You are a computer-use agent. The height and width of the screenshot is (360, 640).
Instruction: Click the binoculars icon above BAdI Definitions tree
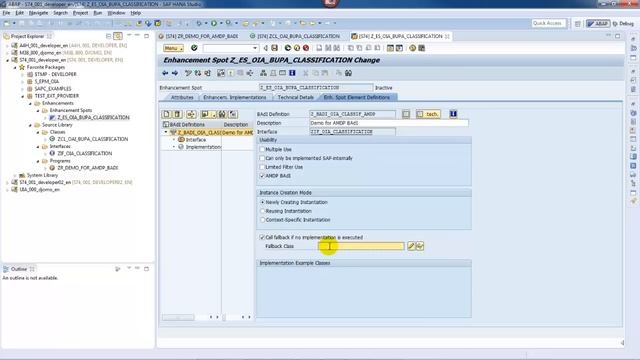click(x=222, y=114)
